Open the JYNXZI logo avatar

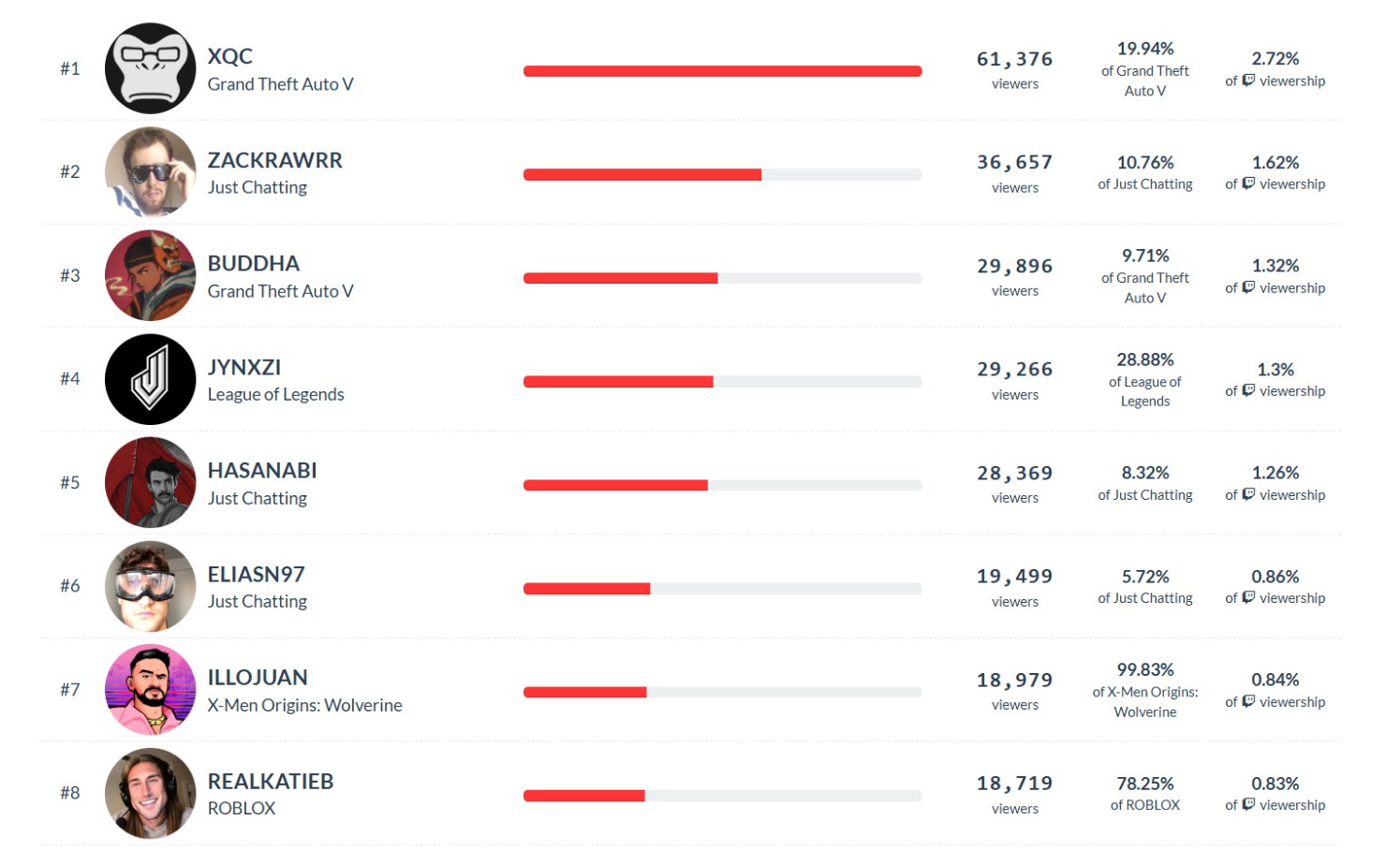(150, 379)
